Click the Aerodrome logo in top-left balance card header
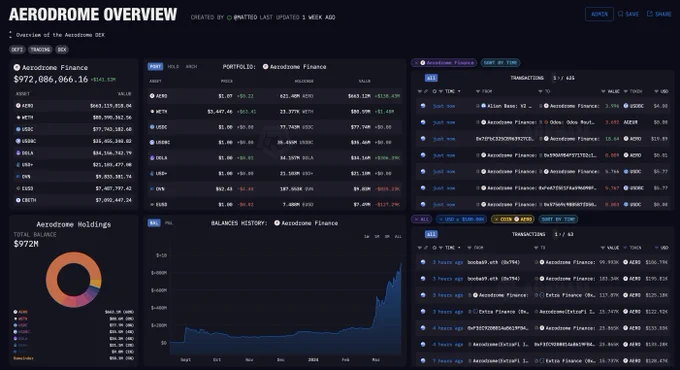The width and height of the screenshot is (680, 370). tap(17, 67)
